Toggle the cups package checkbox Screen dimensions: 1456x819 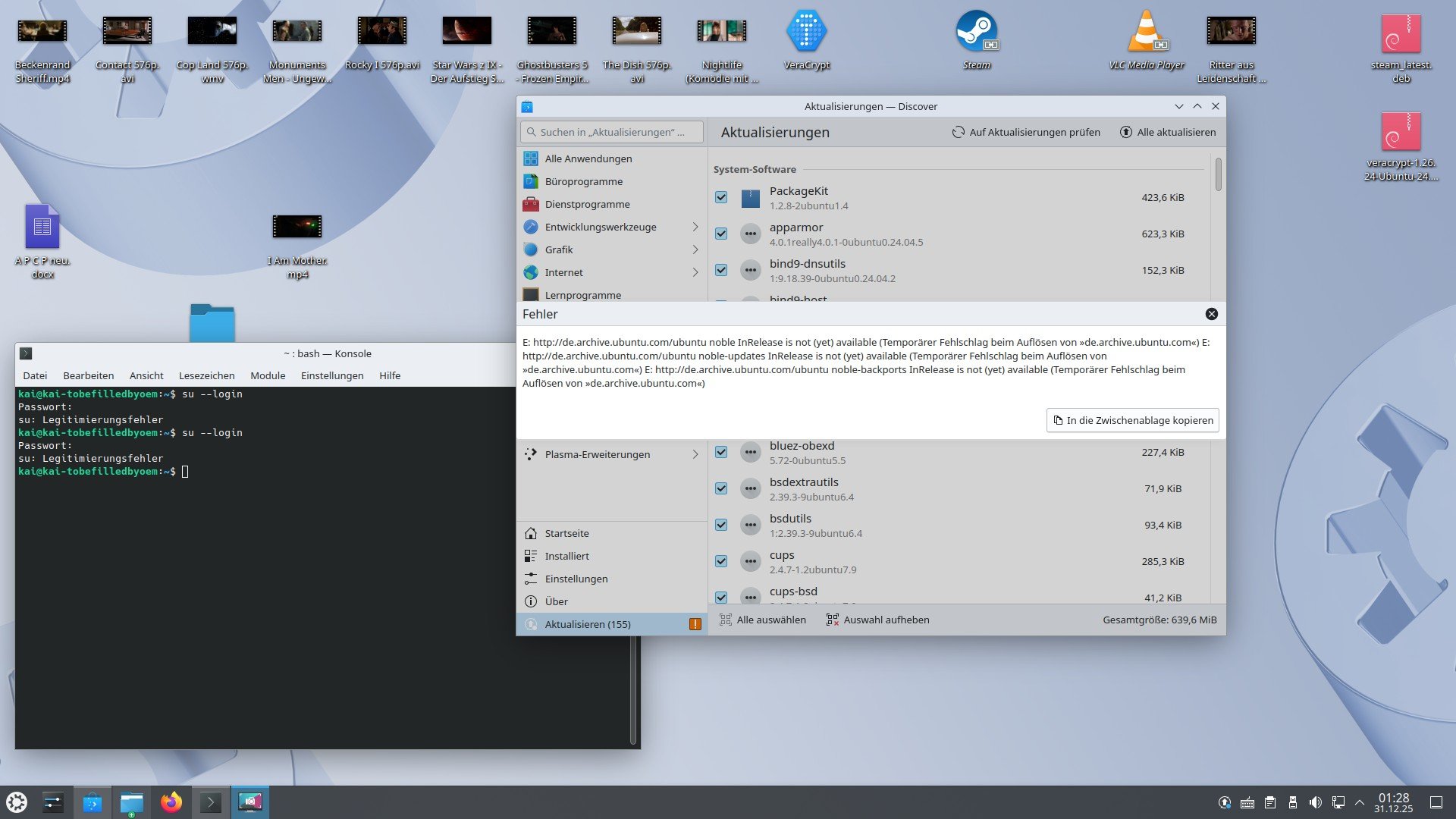(721, 561)
